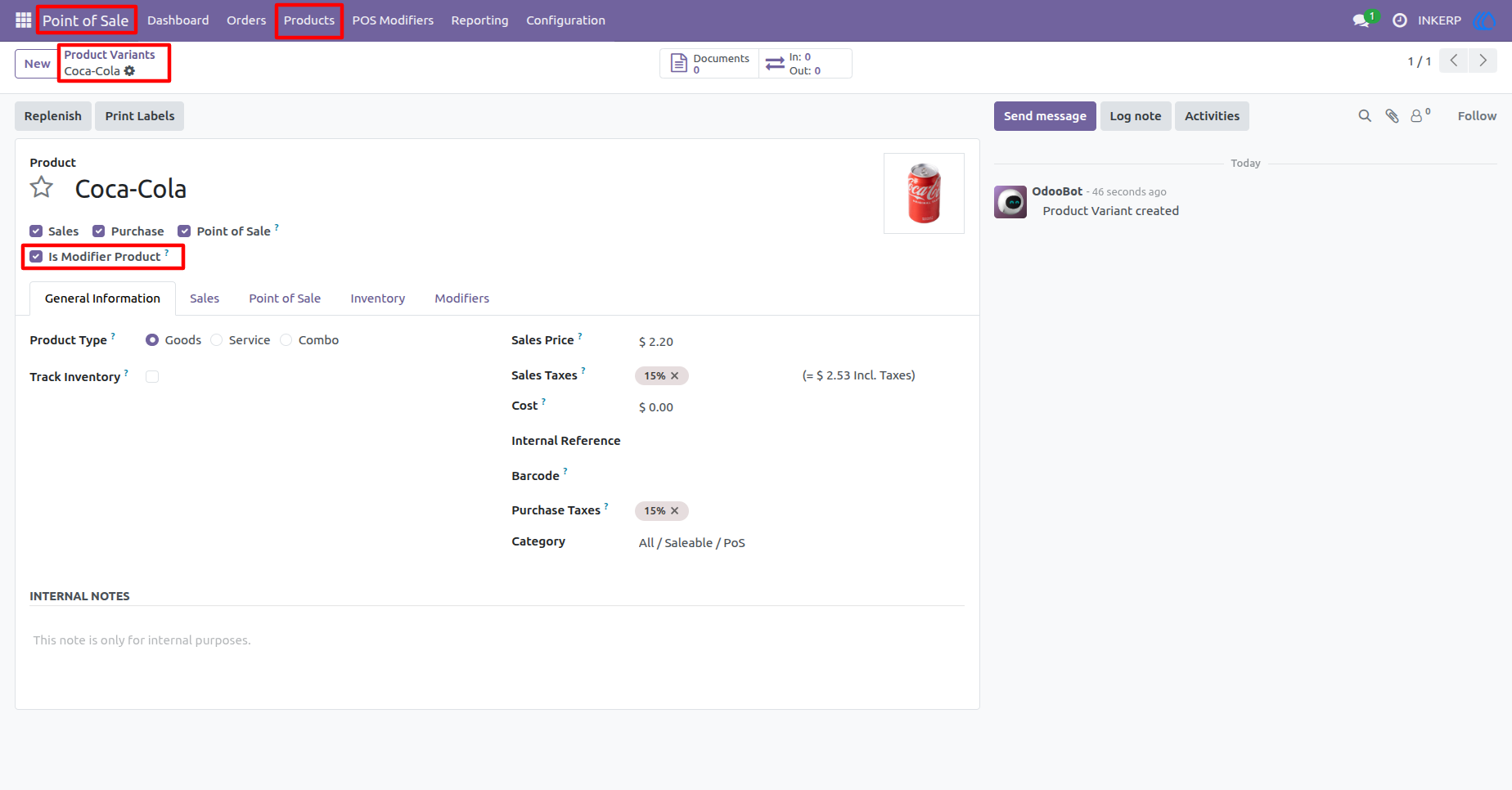The width and height of the screenshot is (1512, 790).
Task: Go to previous record arrow
Action: click(1454, 61)
